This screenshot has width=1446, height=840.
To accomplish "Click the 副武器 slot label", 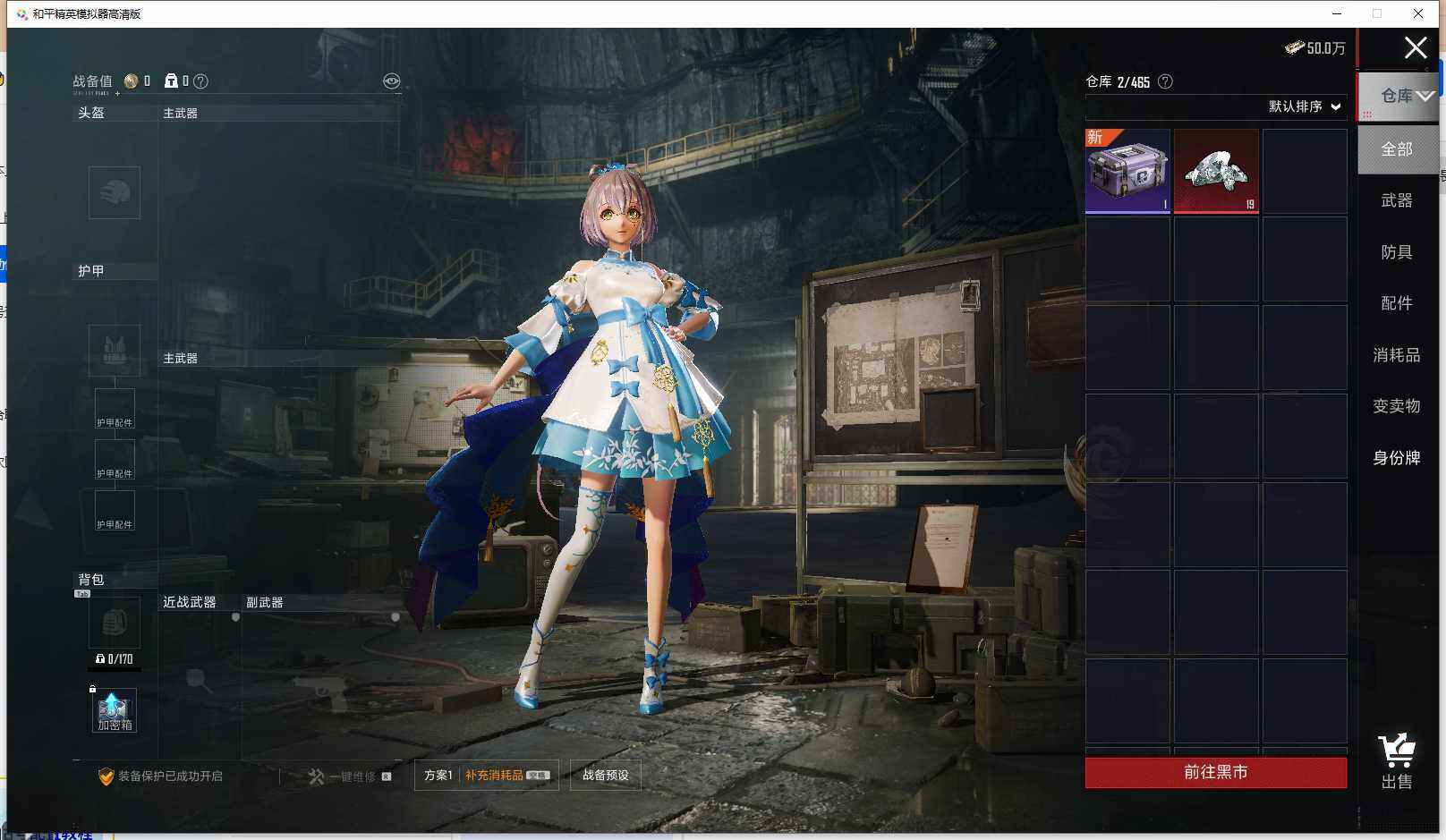I will (x=265, y=603).
